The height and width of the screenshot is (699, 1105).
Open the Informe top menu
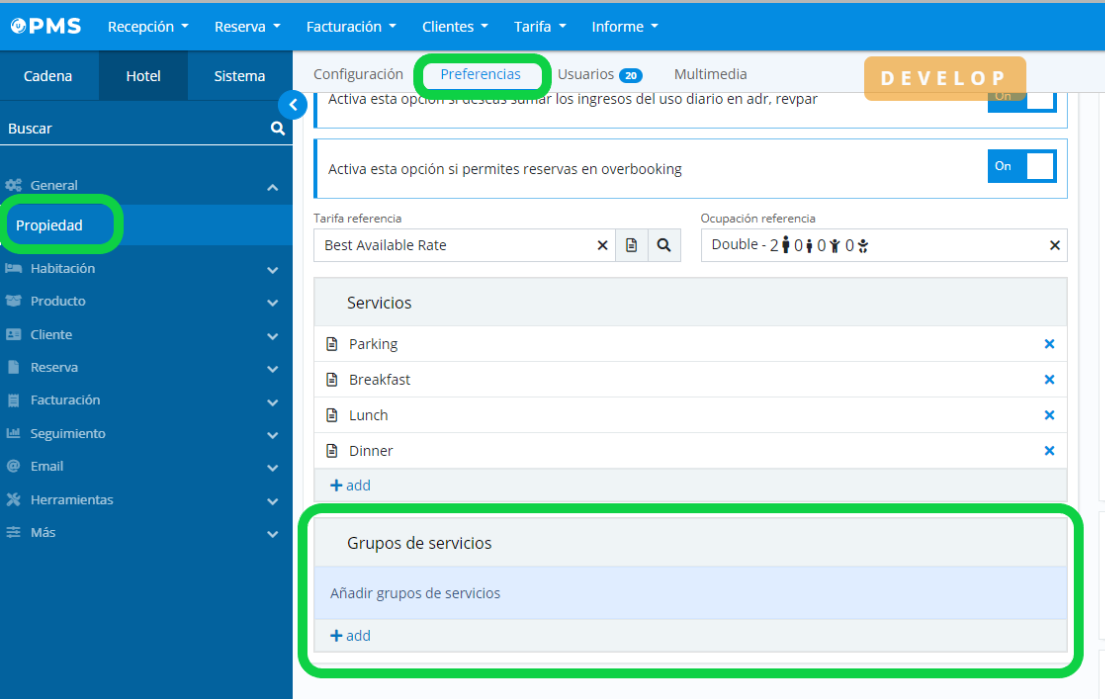point(624,27)
